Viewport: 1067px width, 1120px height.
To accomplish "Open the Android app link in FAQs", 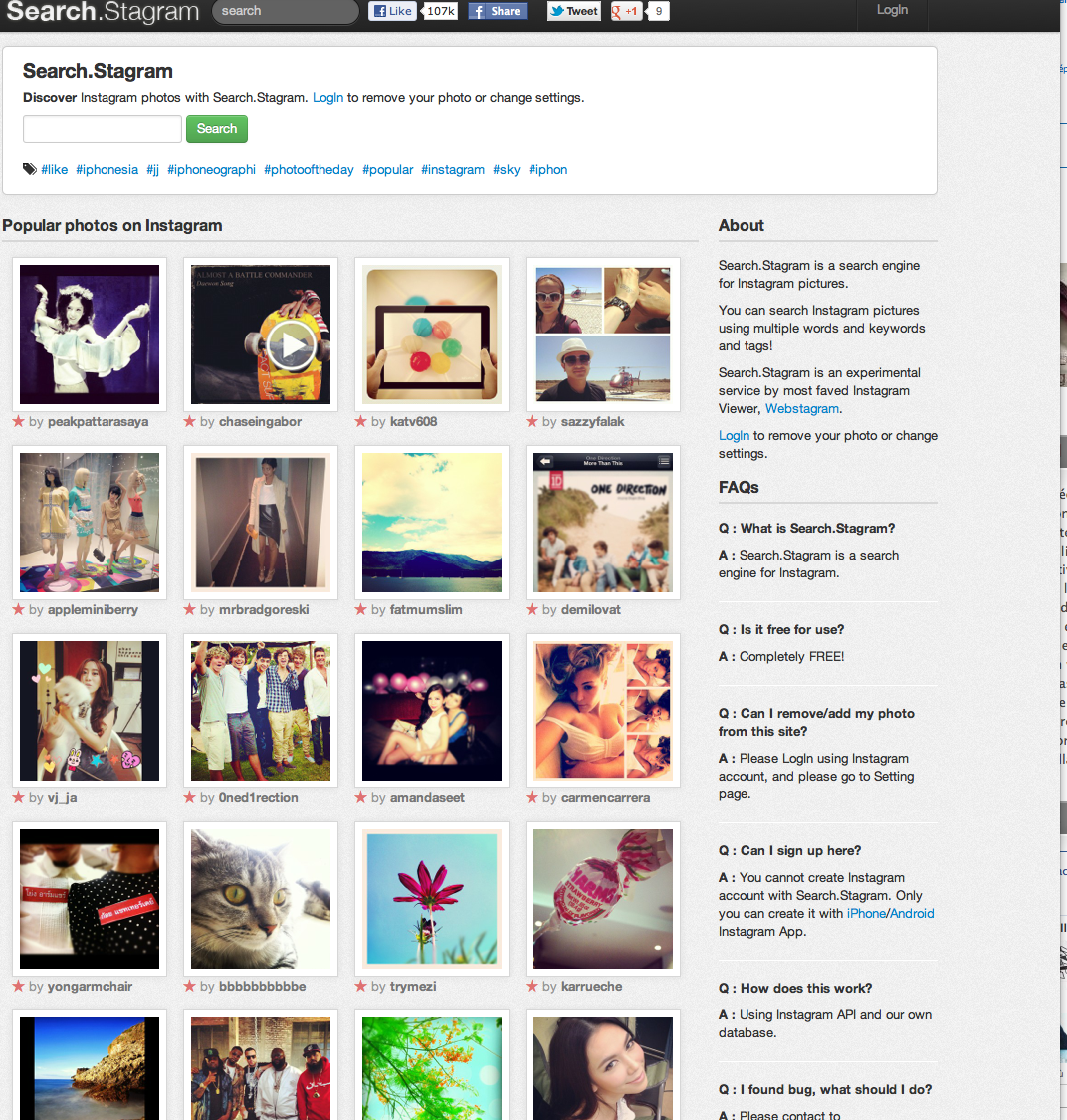I will click(912, 914).
